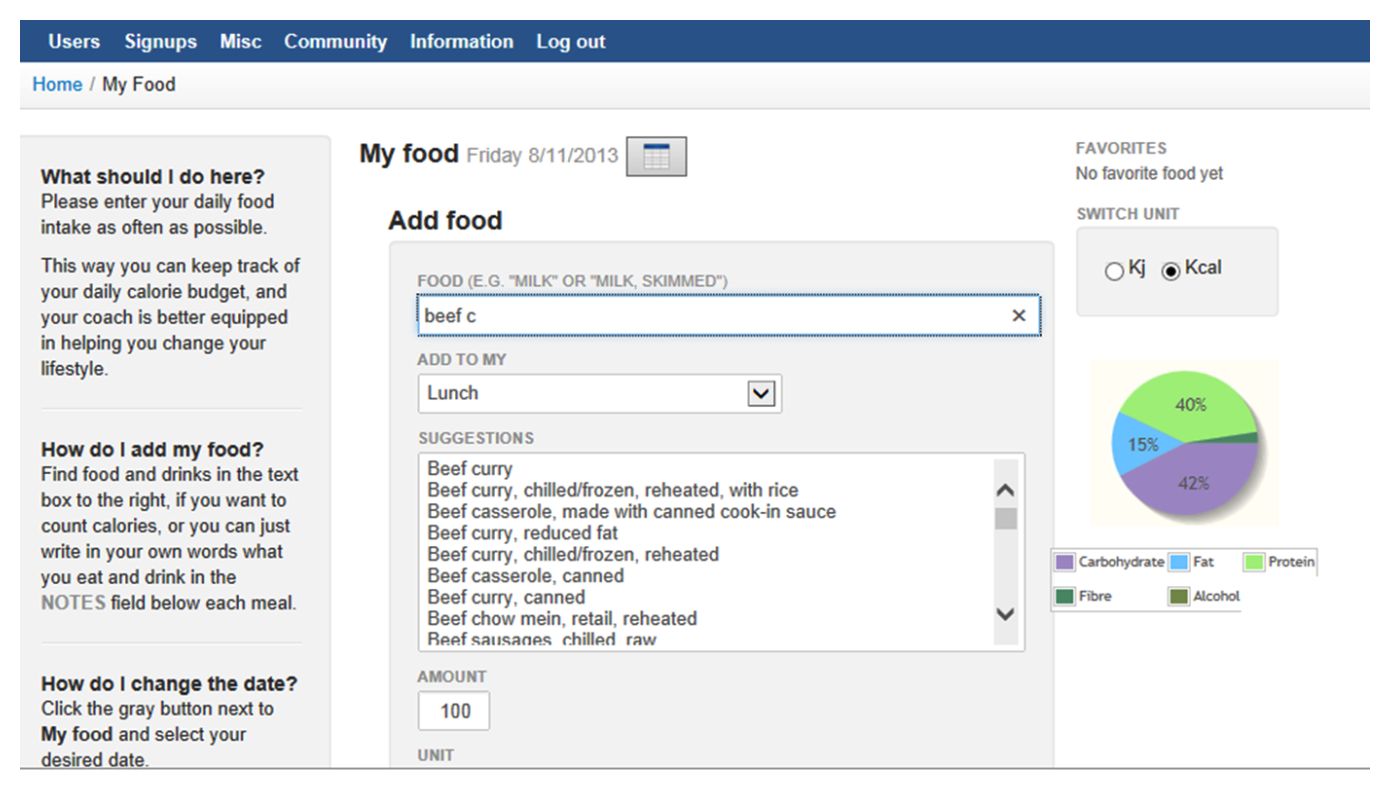Choose "Beef casserole, canned" suggestion
This screenshot has height=790, width=1390.
(x=525, y=576)
